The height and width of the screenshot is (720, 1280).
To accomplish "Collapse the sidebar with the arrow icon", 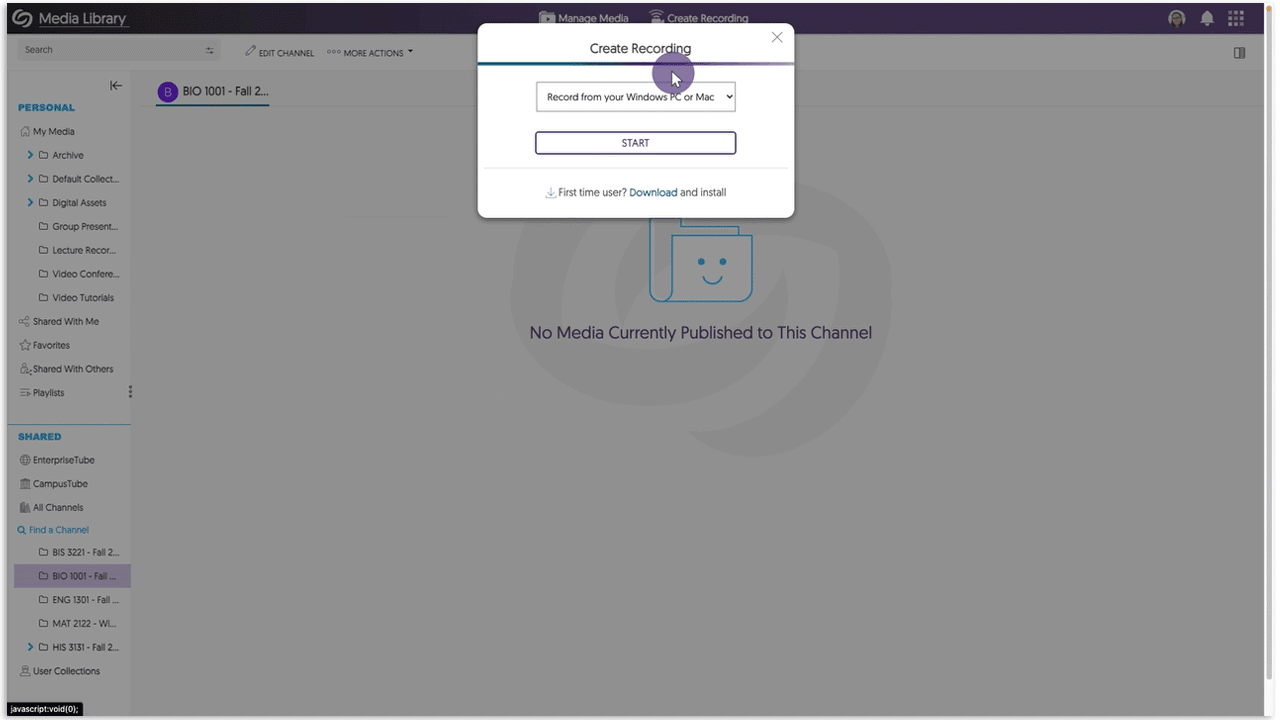I will pos(115,85).
